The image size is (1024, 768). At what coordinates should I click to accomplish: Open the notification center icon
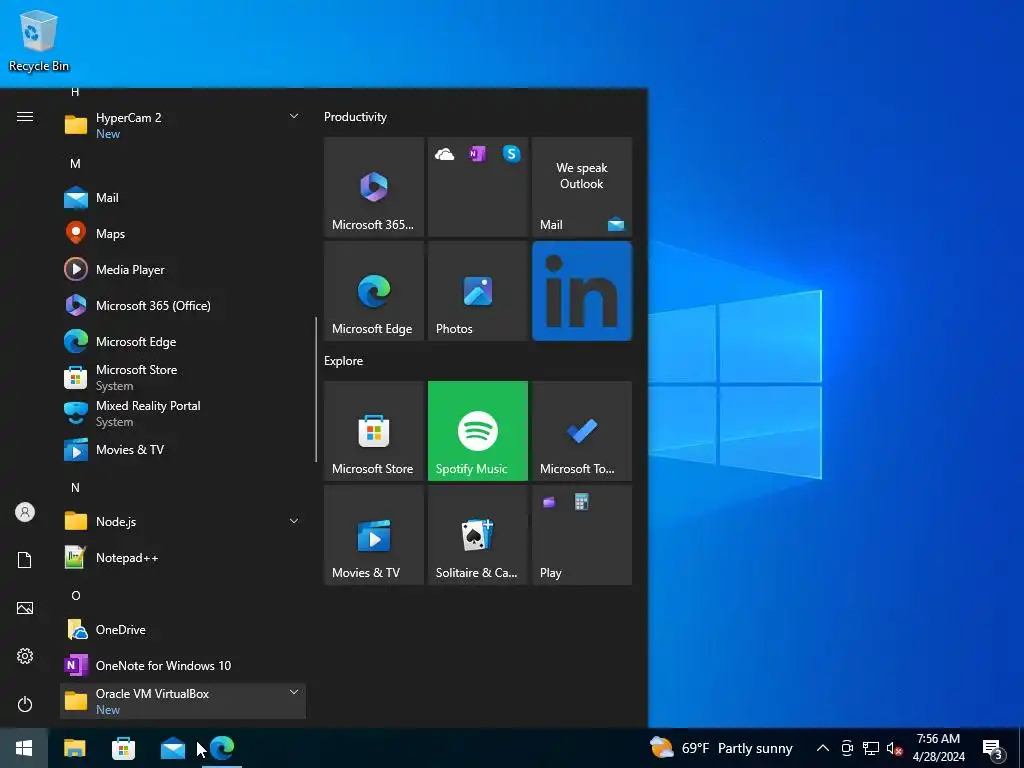point(993,749)
